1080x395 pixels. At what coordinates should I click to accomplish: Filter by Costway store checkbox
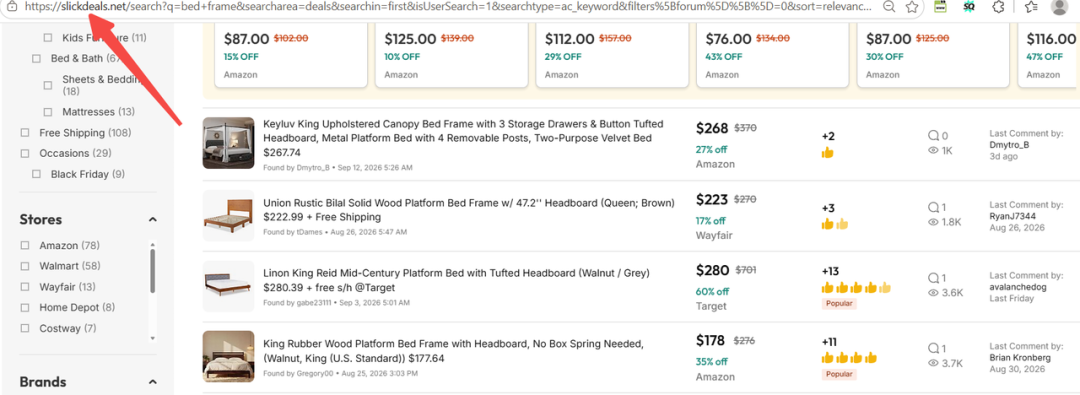coord(25,328)
